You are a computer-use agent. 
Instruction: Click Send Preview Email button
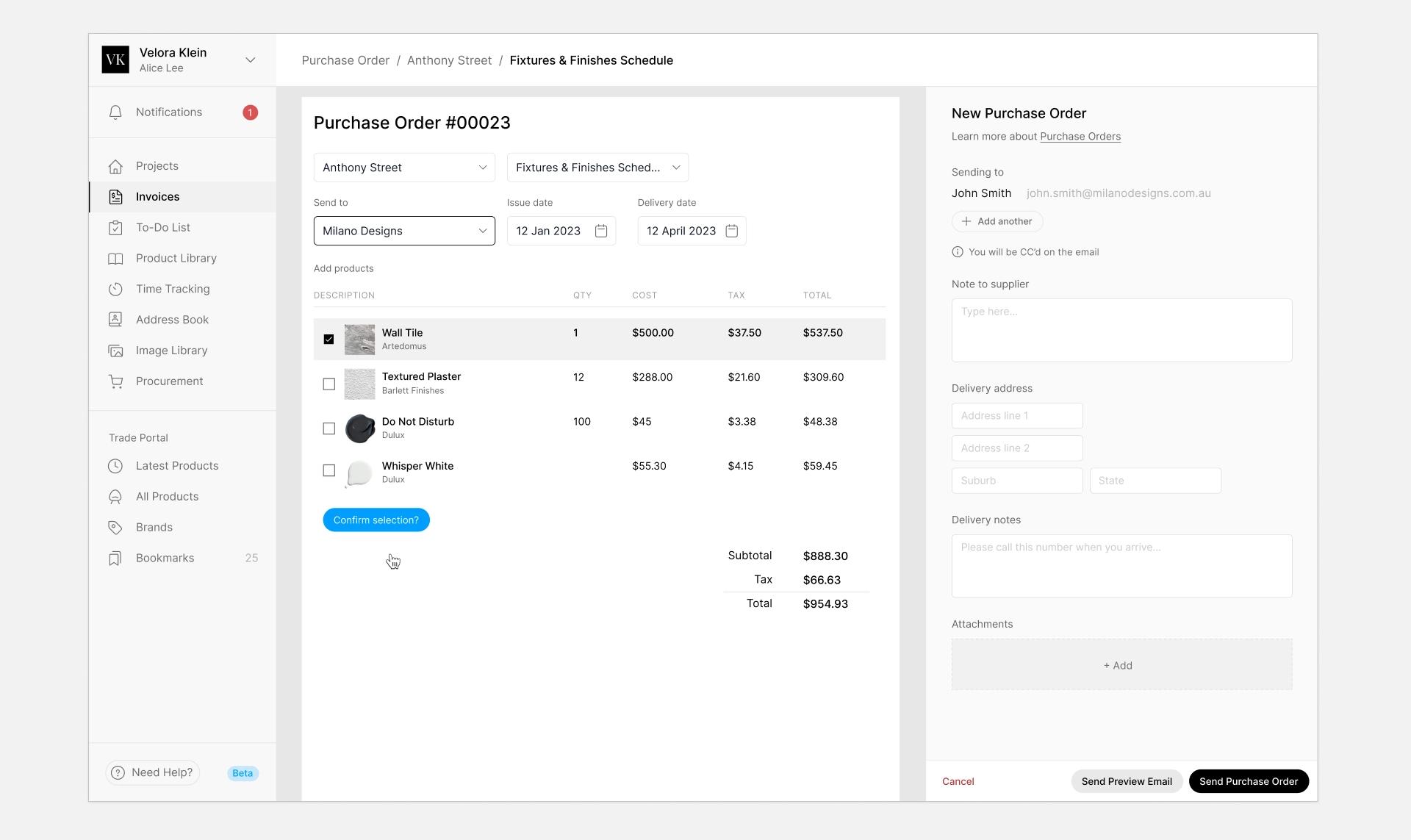[x=1127, y=781]
